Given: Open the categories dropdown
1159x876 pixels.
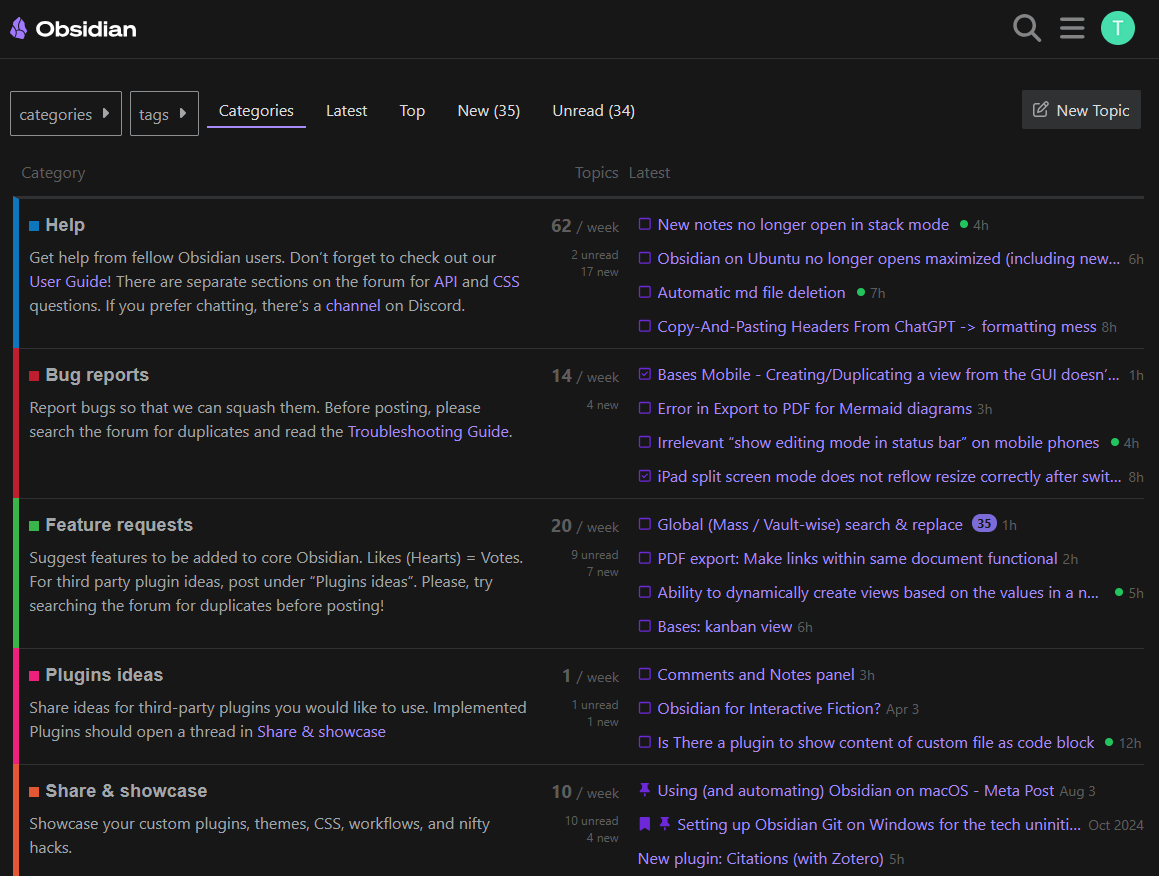Looking at the screenshot, I should coord(66,114).
